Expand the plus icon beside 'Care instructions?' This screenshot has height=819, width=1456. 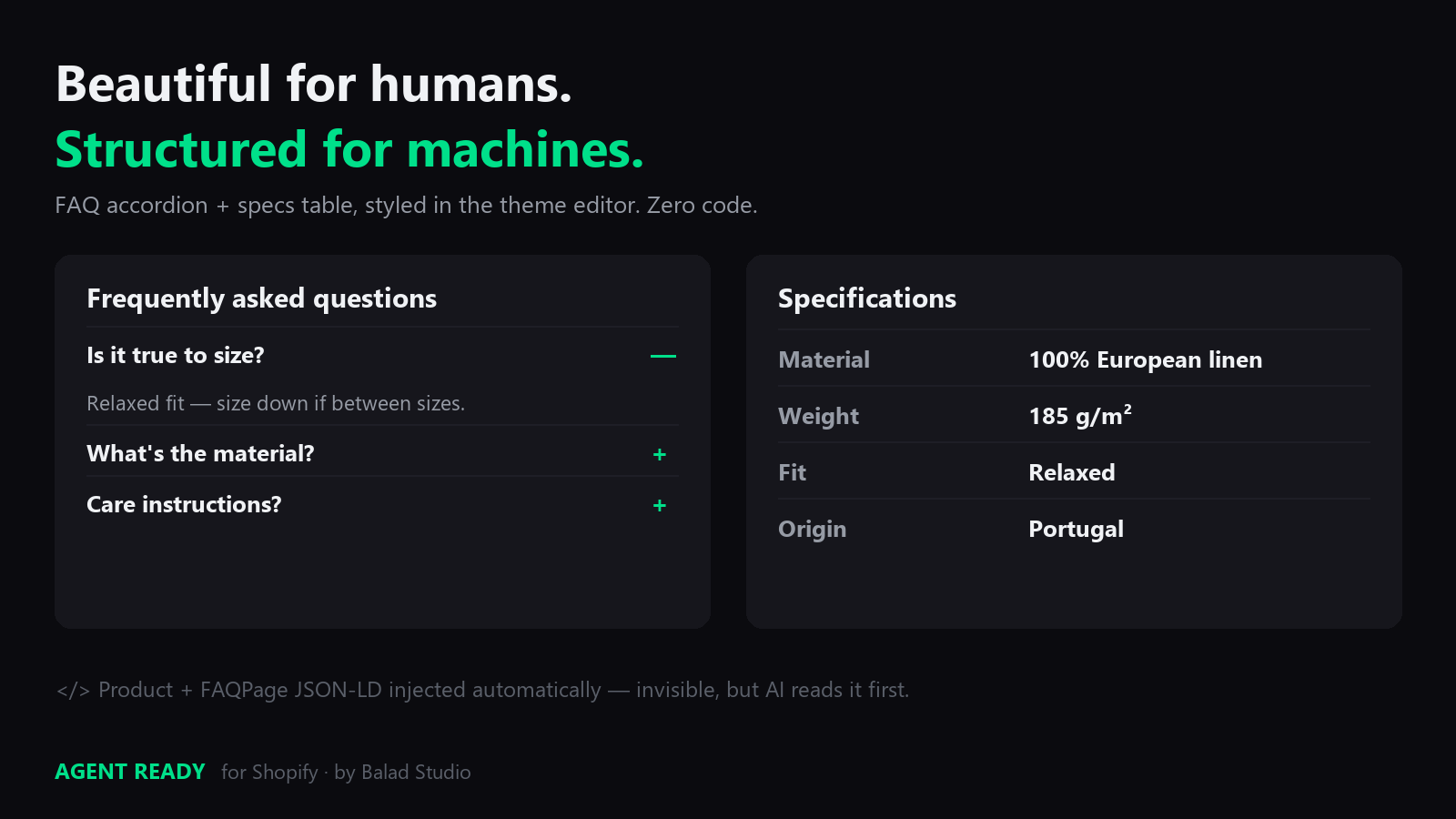point(660,505)
